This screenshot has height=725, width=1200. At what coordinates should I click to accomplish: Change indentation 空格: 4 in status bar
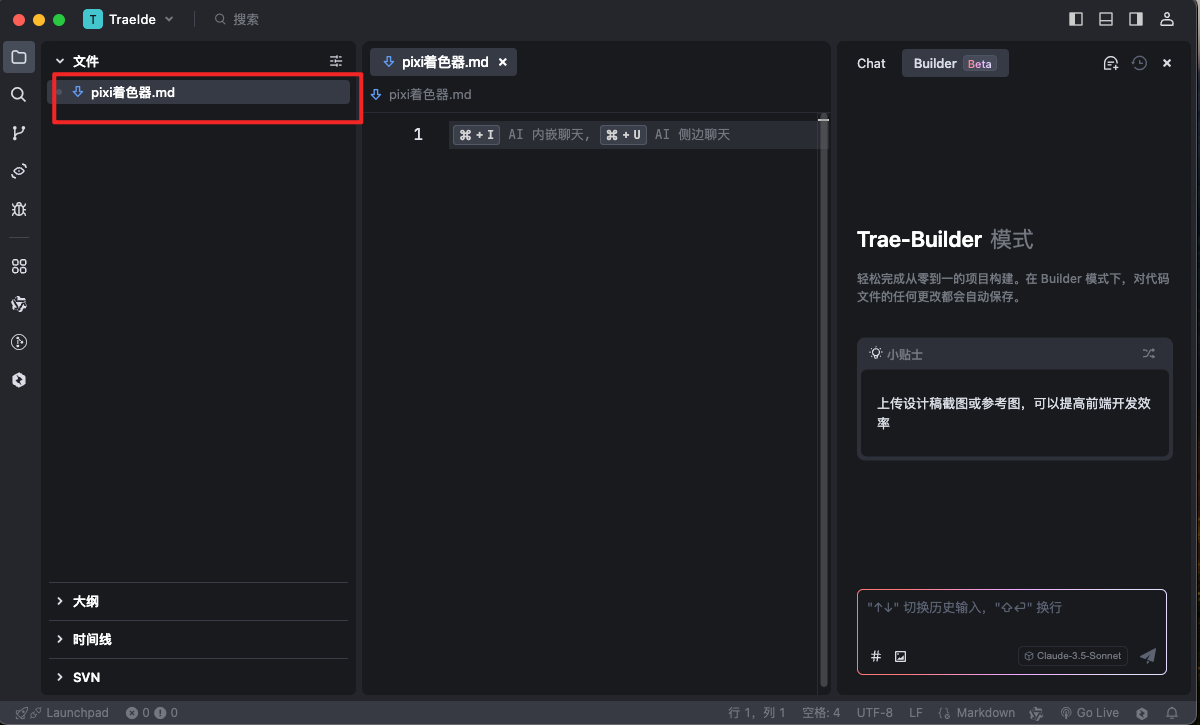(820, 713)
